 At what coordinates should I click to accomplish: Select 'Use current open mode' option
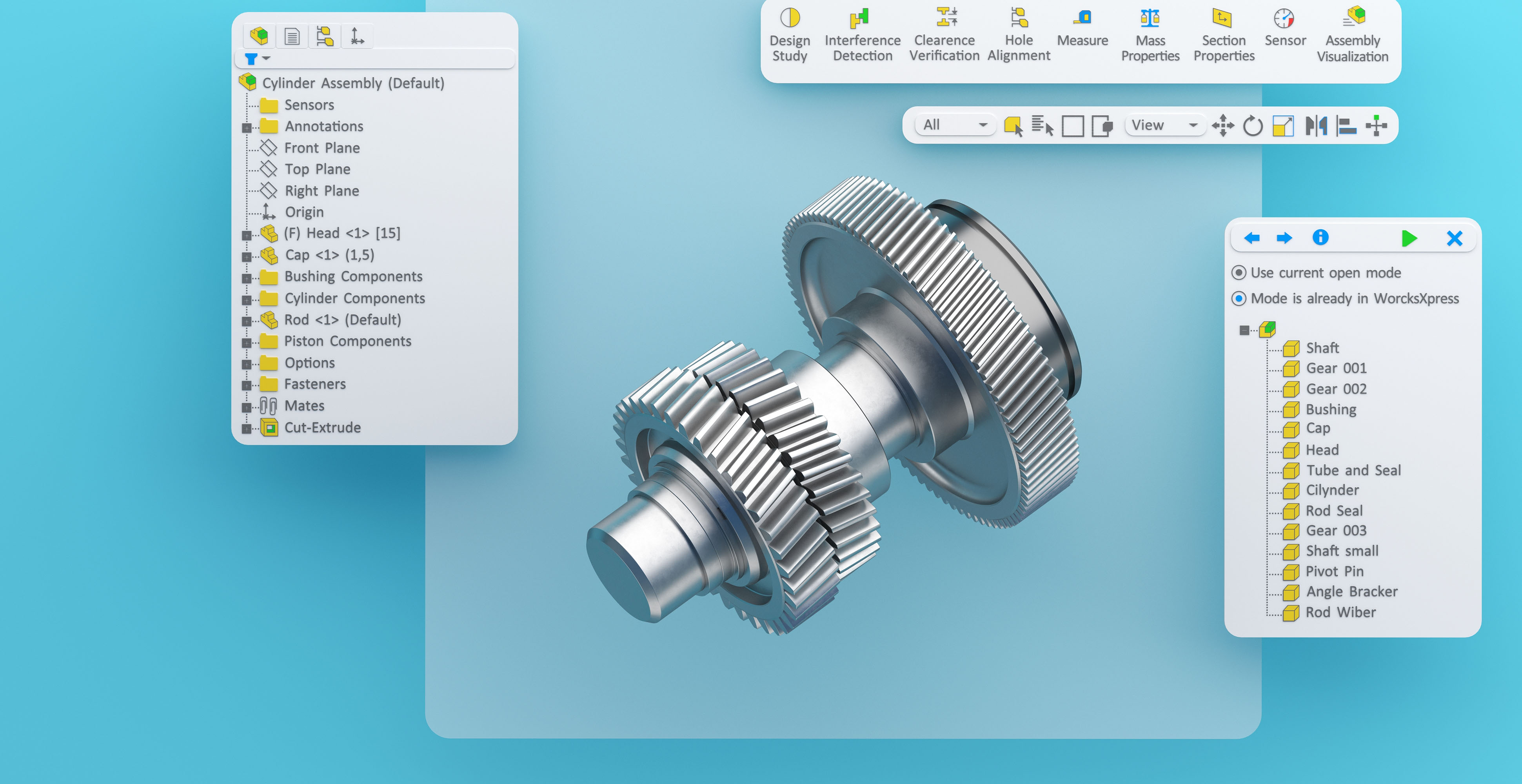(x=1239, y=273)
